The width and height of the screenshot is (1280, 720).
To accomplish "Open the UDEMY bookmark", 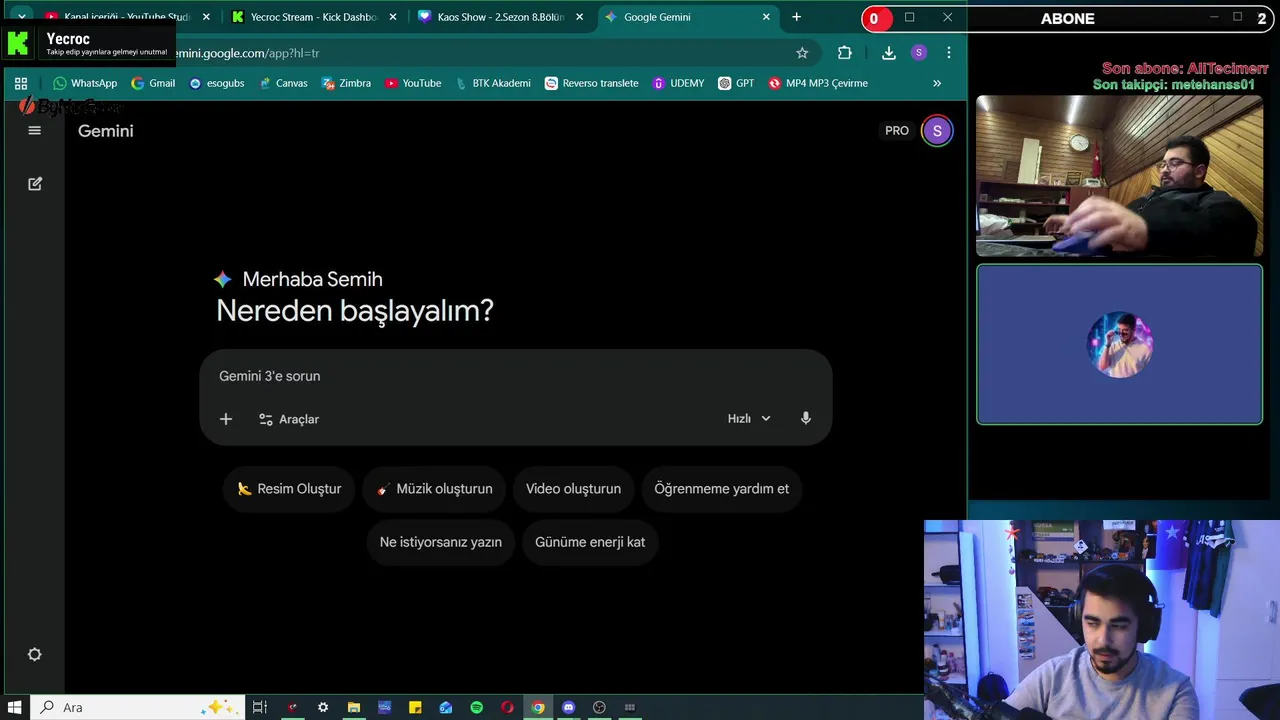I will (x=678, y=83).
